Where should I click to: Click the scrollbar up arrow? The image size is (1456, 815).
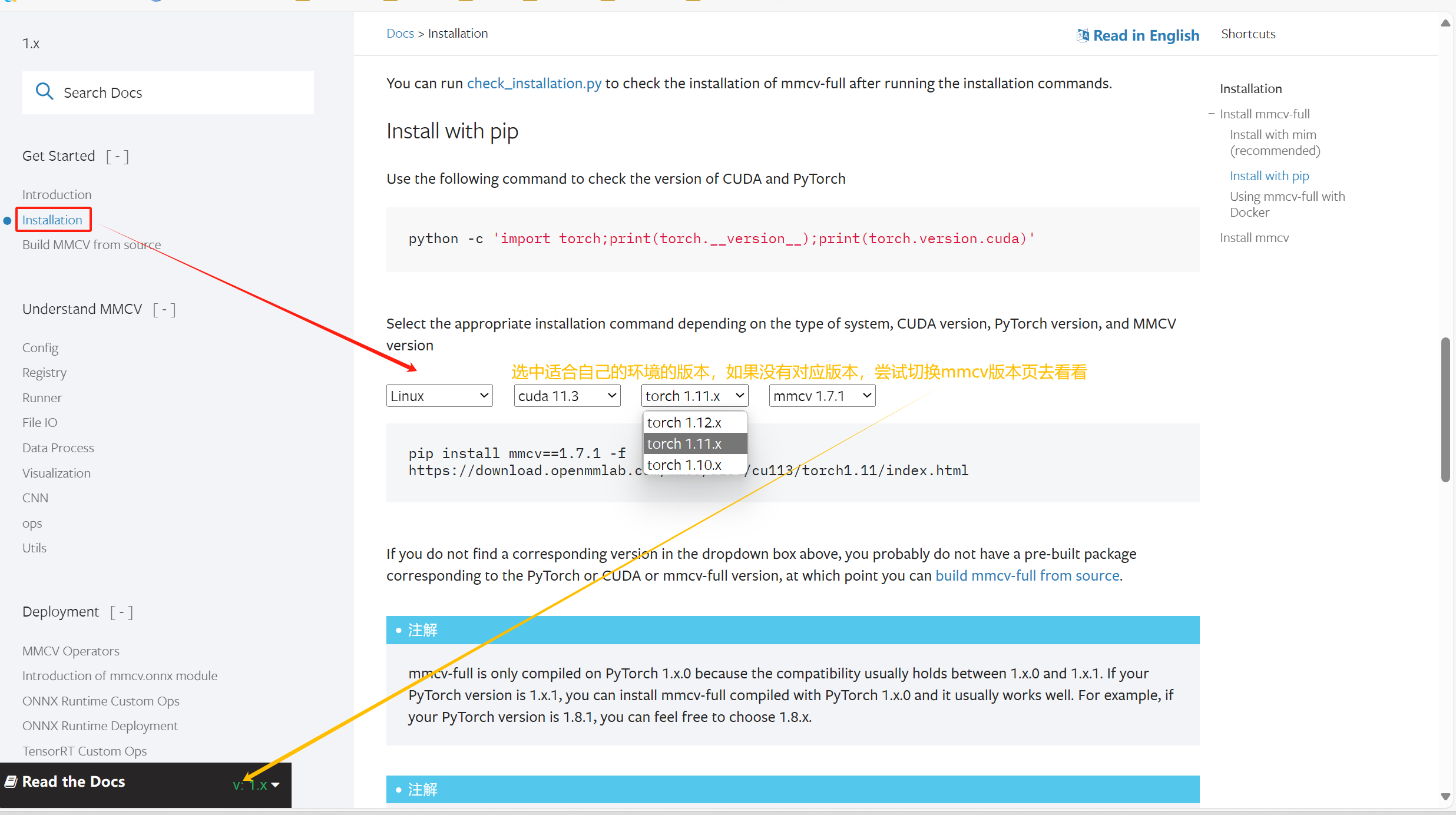coord(1445,23)
